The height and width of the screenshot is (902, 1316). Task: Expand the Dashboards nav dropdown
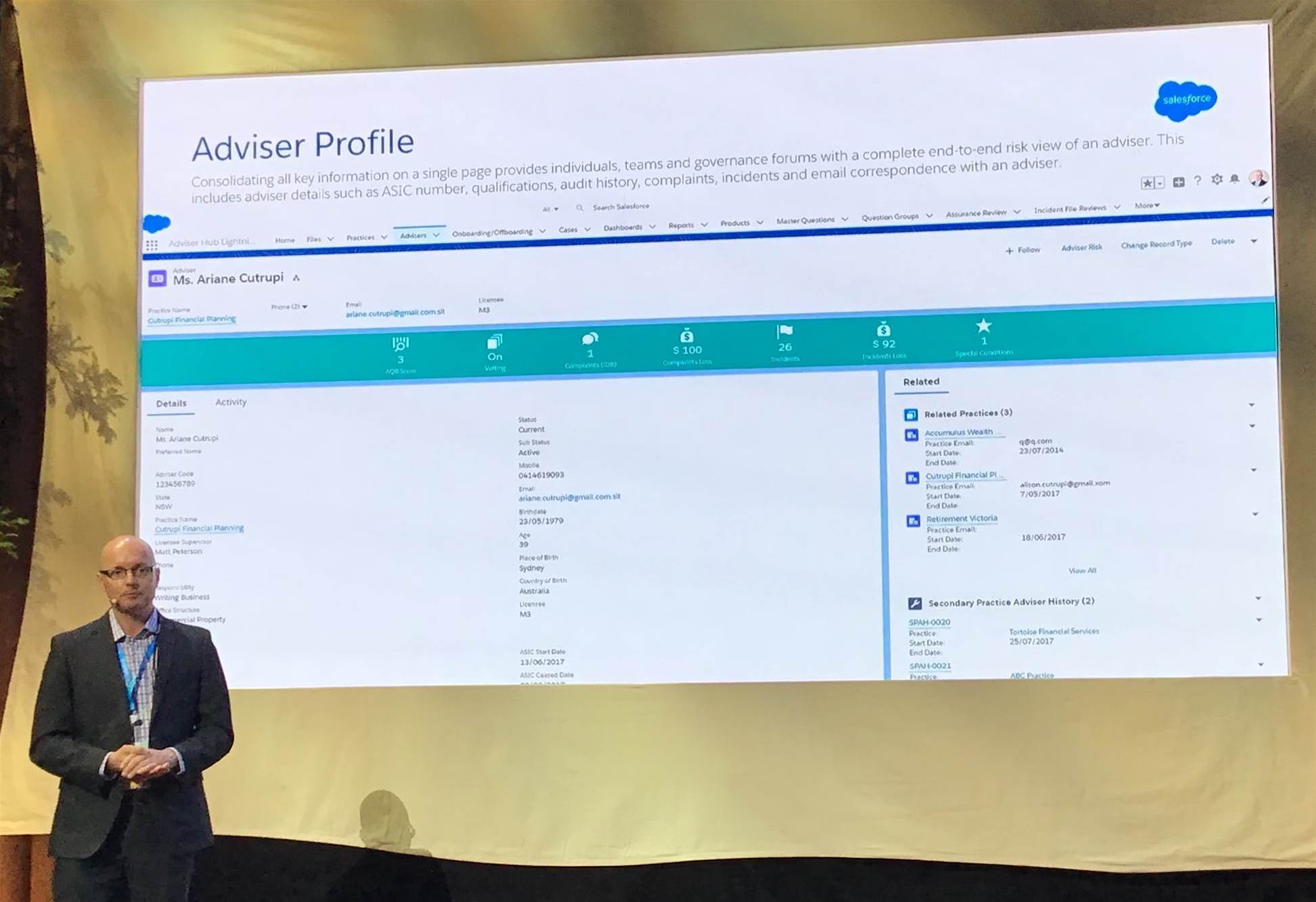point(652,227)
